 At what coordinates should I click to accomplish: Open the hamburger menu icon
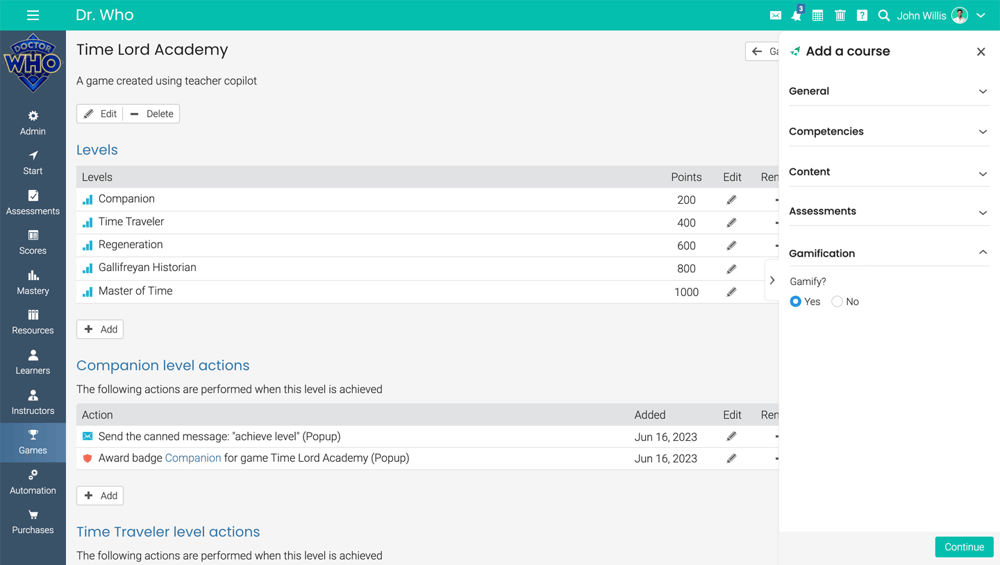point(33,15)
